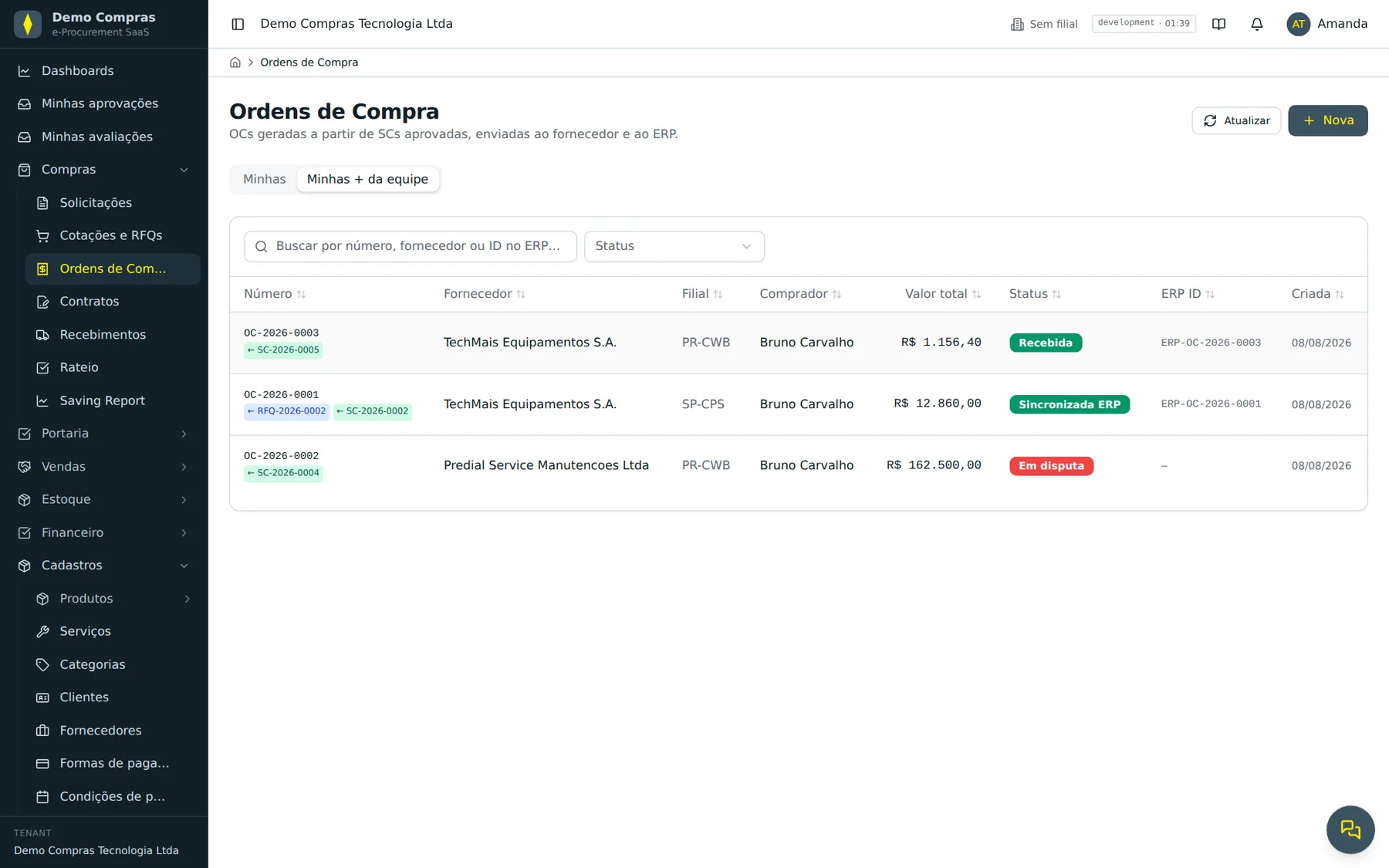Image resolution: width=1389 pixels, height=868 pixels.
Task: Click the Sem filial building icon
Action: [1017, 24]
